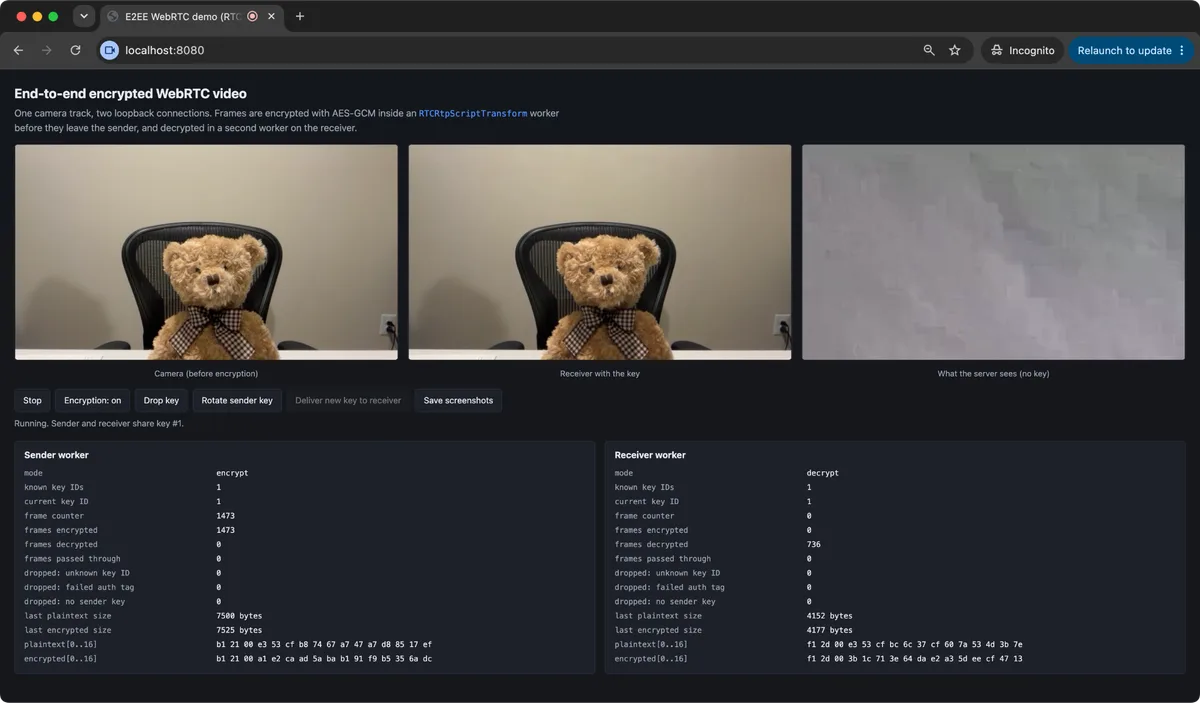
Task: Click Save screenshots
Action: click(x=458, y=400)
